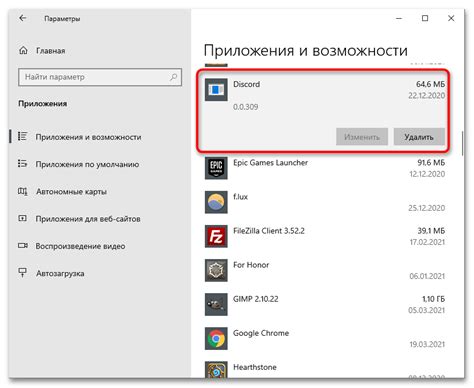Viewport: 474px width, 388px height.
Task: Click the FileZilla Client icon
Action: coord(216,236)
